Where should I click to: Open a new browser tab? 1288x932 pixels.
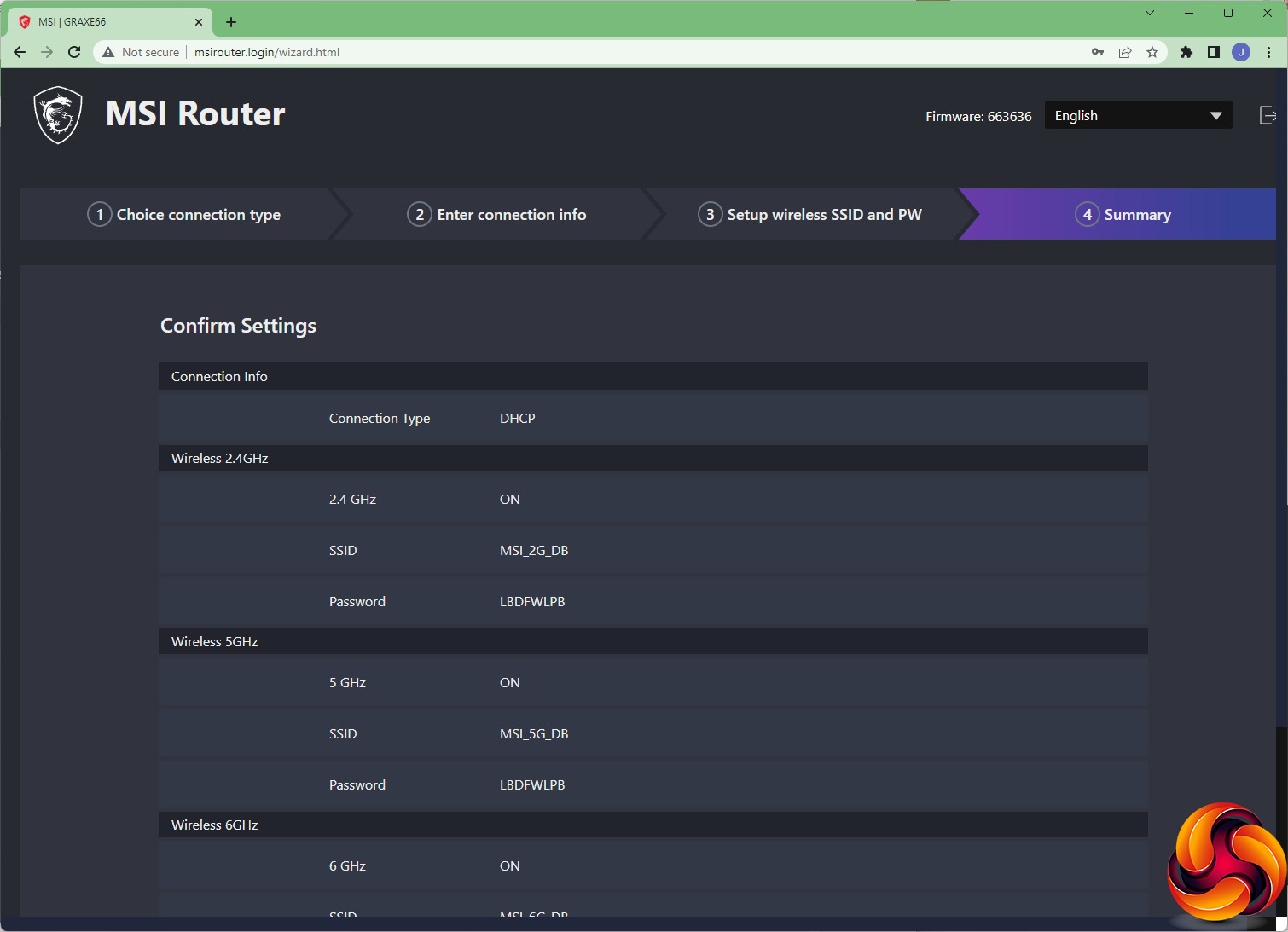(231, 22)
